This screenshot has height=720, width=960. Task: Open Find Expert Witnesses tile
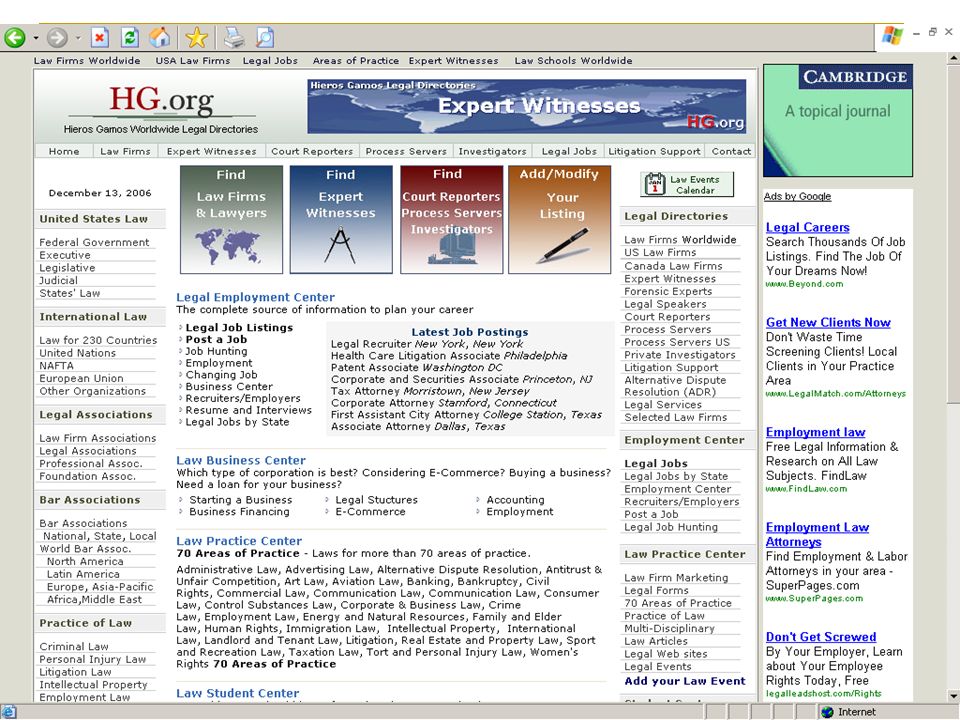(x=341, y=219)
